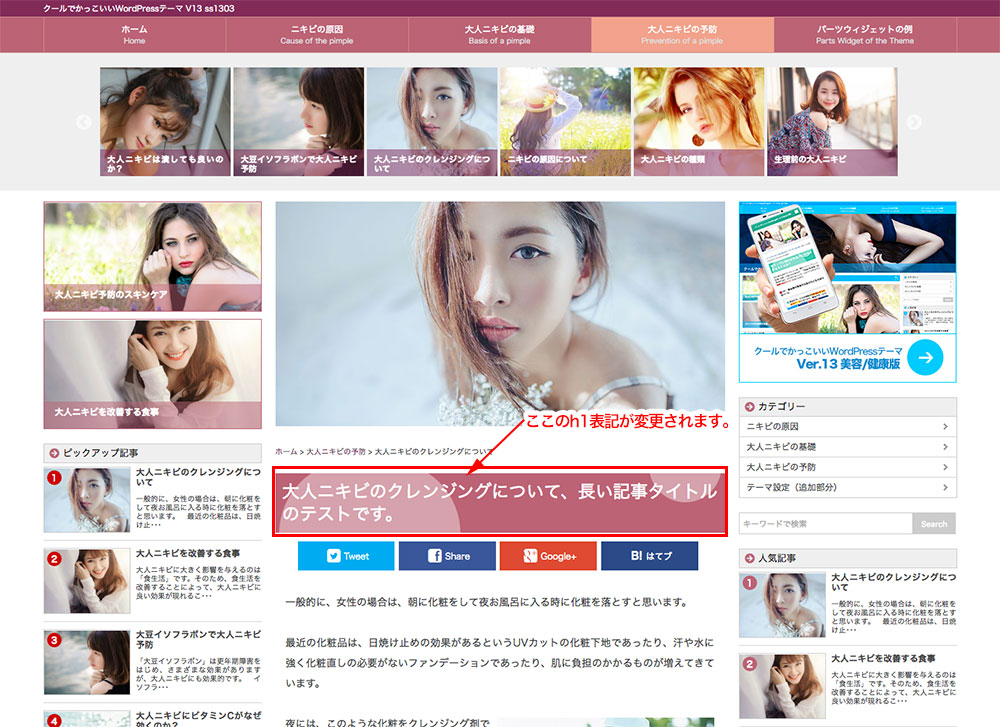
Task: Click the Search button
Action: pyautogui.click(x=934, y=524)
